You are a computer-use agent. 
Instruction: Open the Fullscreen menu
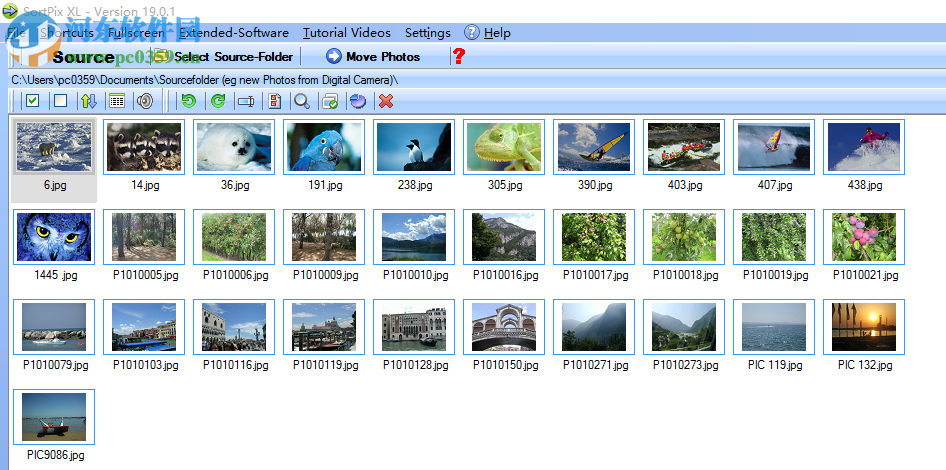coord(136,33)
